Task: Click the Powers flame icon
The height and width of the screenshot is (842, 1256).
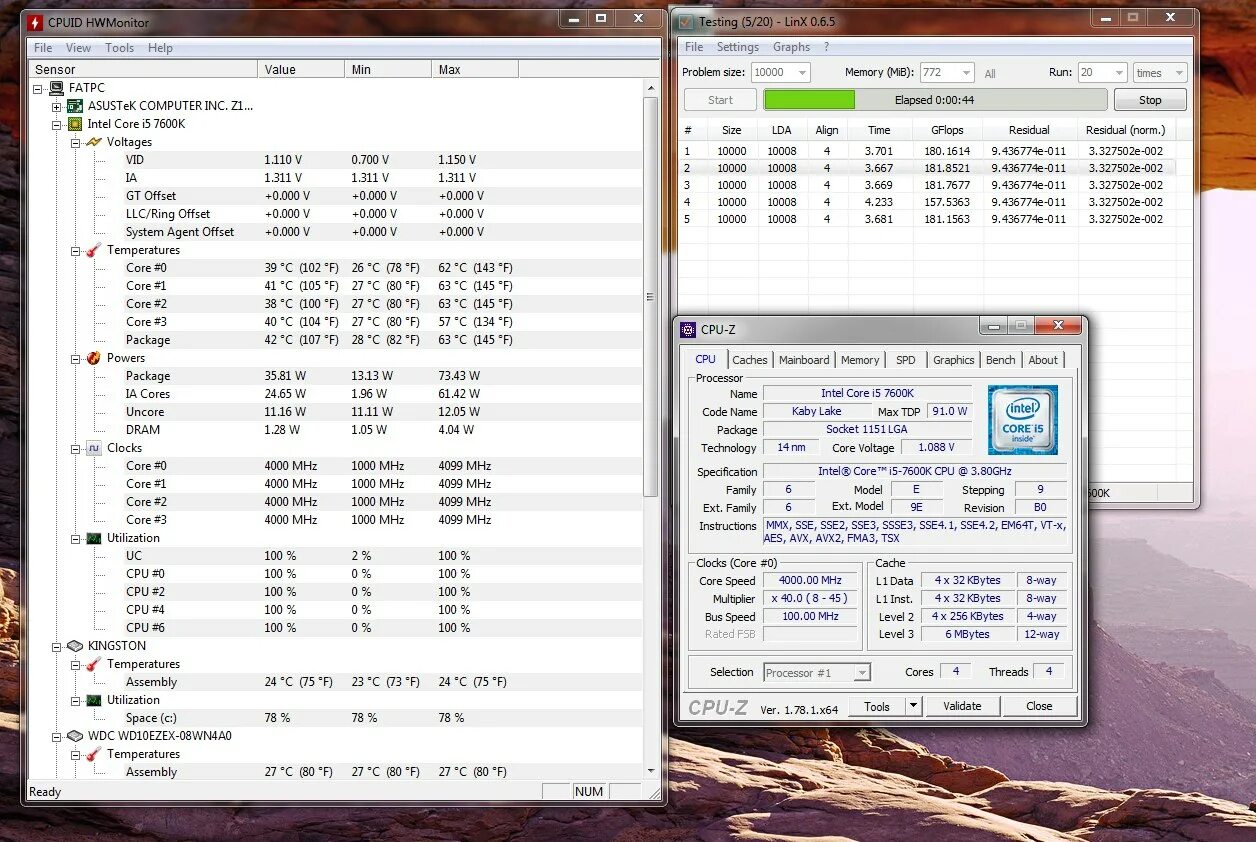Action: [x=94, y=358]
